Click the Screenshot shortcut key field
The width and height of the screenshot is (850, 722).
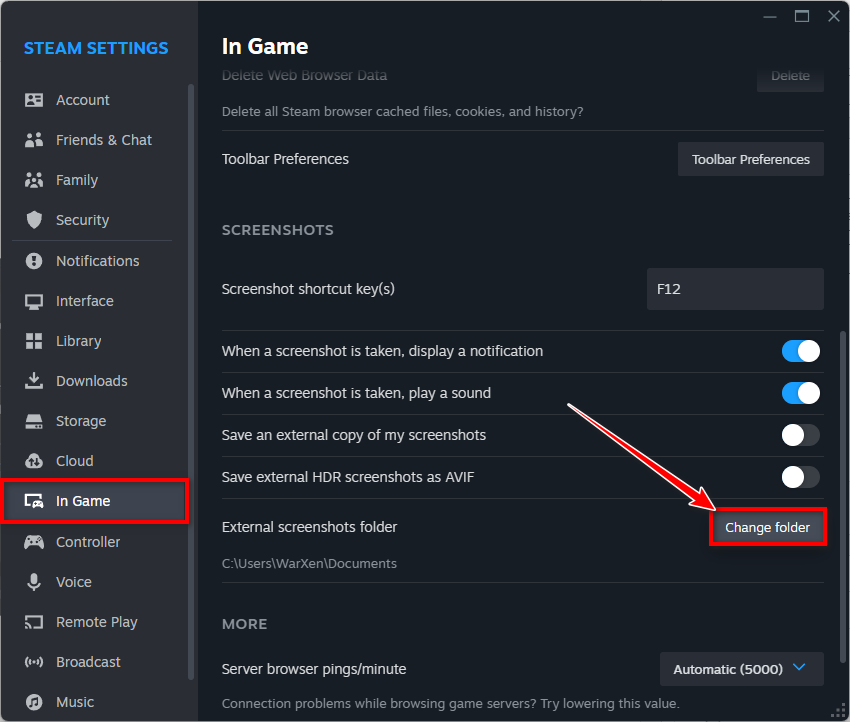pos(735,289)
